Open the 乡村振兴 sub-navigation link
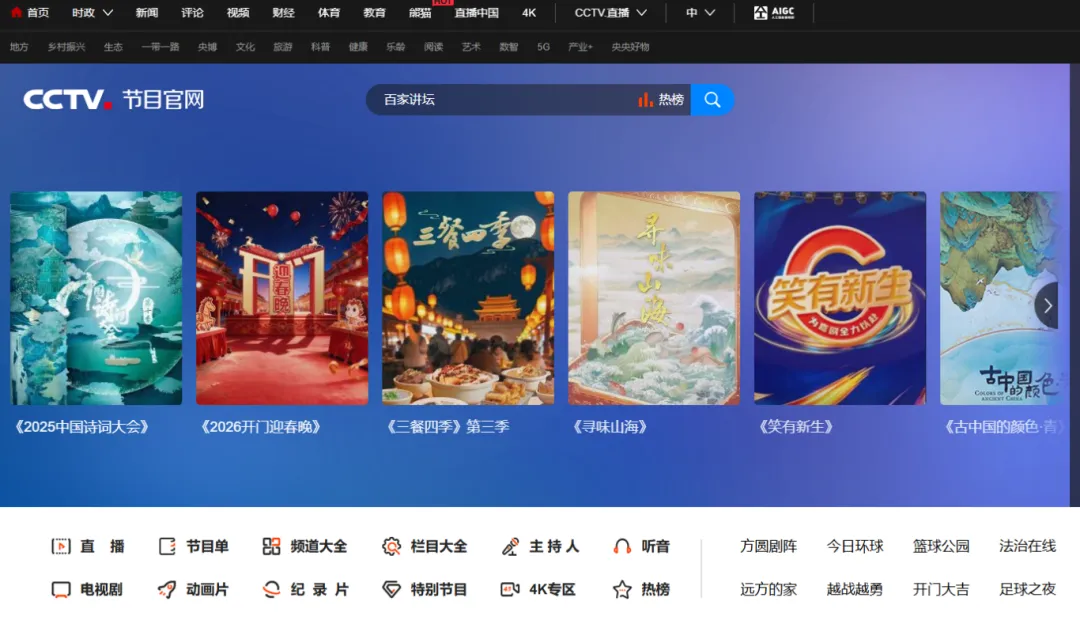This screenshot has width=1080, height=624. (x=66, y=47)
